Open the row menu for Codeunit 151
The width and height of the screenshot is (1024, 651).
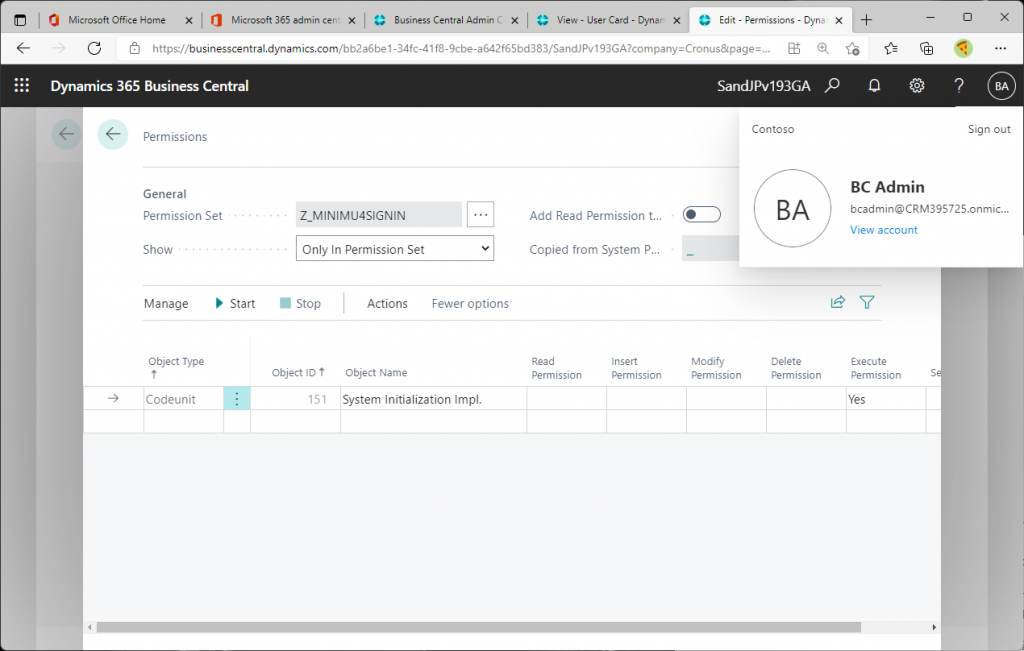point(237,398)
